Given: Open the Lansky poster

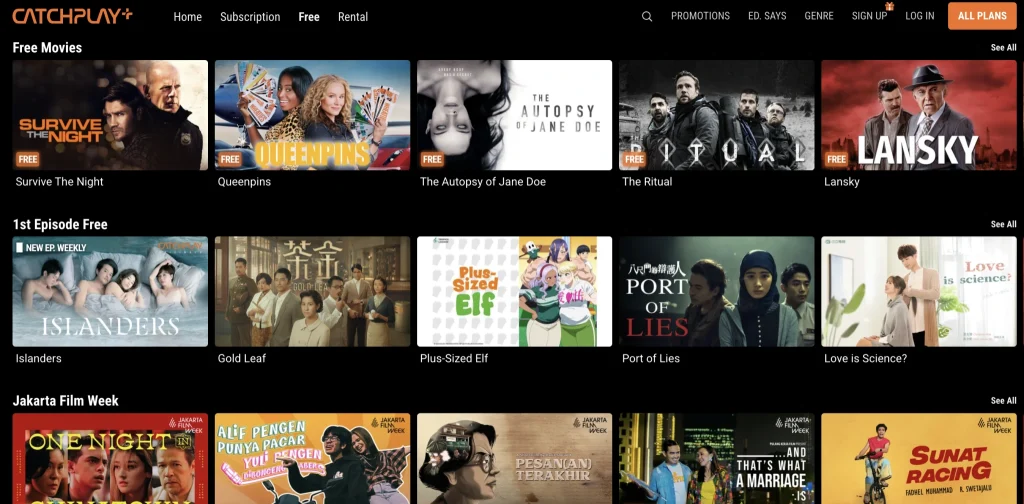Looking at the screenshot, I should point(919,115).
